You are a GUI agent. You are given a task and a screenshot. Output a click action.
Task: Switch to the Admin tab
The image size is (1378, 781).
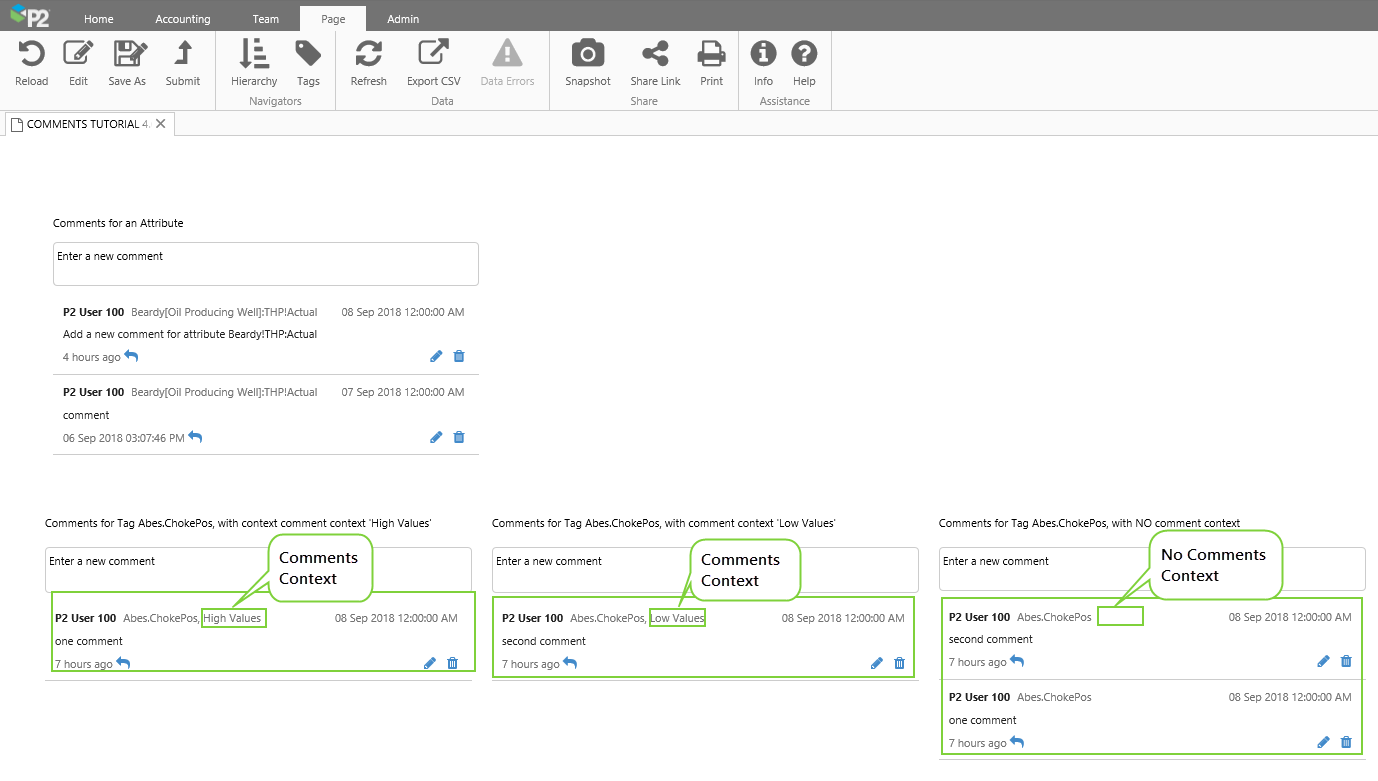pyautogui.click(x=403, y=19)
